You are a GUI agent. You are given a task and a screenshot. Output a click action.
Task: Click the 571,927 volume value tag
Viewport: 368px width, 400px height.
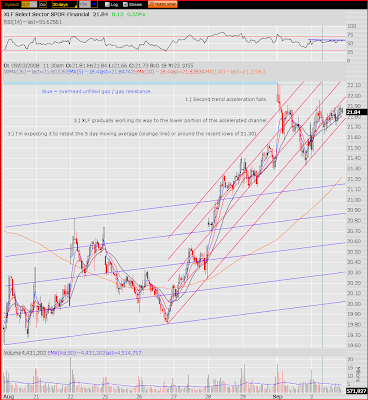click(x=356, y=391)
